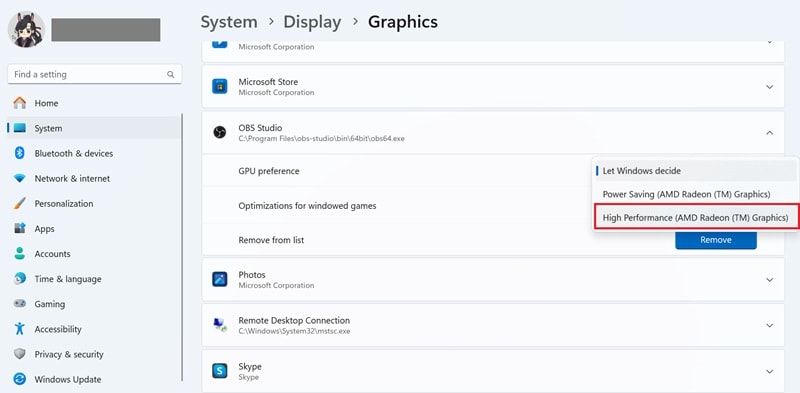Click the Gaming controller icon
Screen dimensions: 800x393
point(19,304)
